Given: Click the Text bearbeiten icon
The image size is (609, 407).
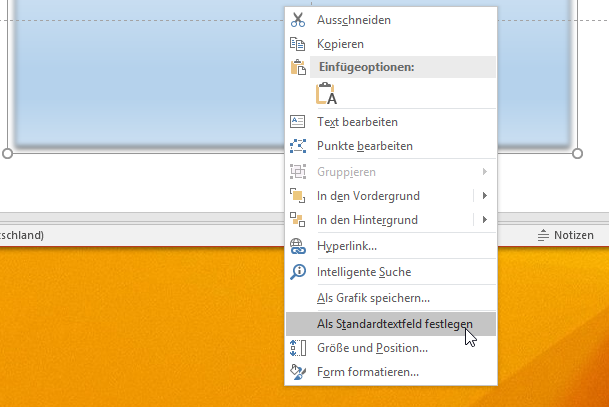Looking at the screenshot, I should pos(298,122).
